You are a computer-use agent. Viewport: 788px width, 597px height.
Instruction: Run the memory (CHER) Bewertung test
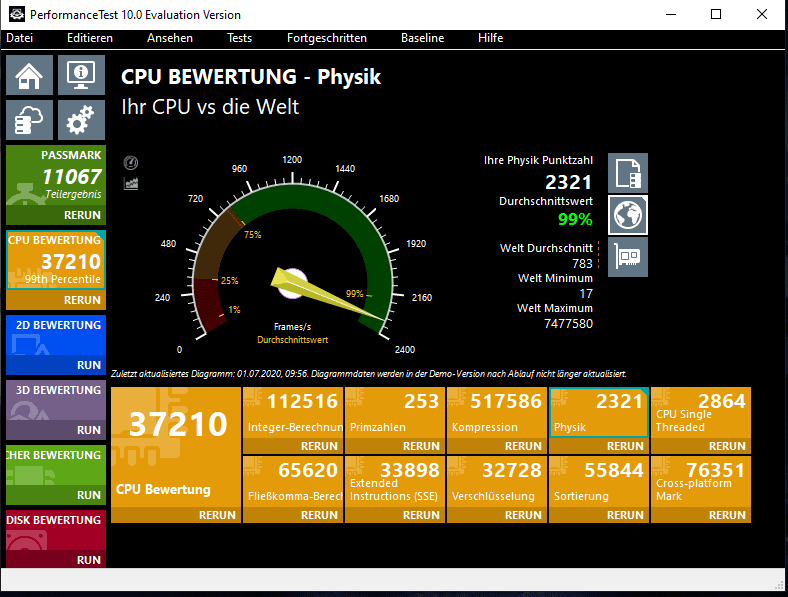pyautogui.click(x=88, y=495)
